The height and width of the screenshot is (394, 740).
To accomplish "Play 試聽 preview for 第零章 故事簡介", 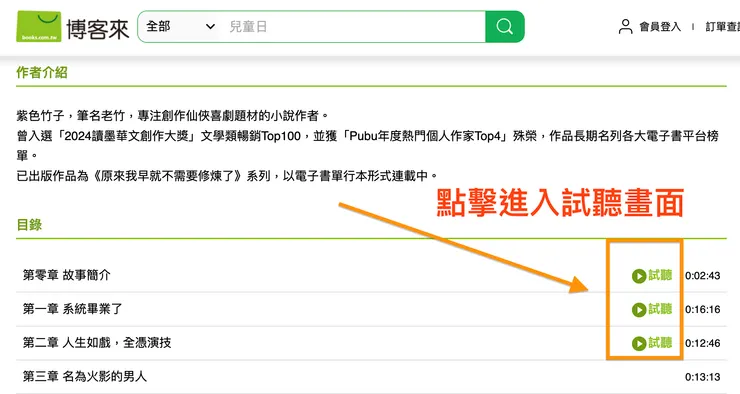I will tap(652, 275).
